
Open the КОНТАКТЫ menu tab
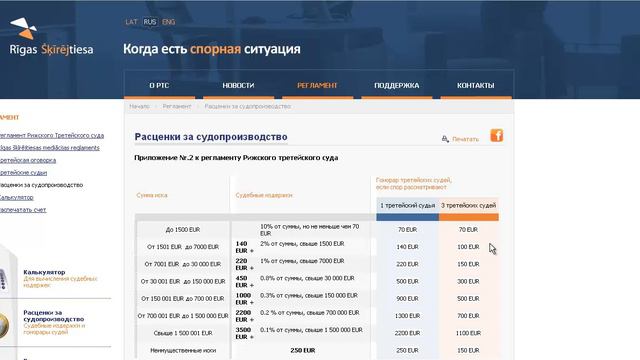pos(476,85)
